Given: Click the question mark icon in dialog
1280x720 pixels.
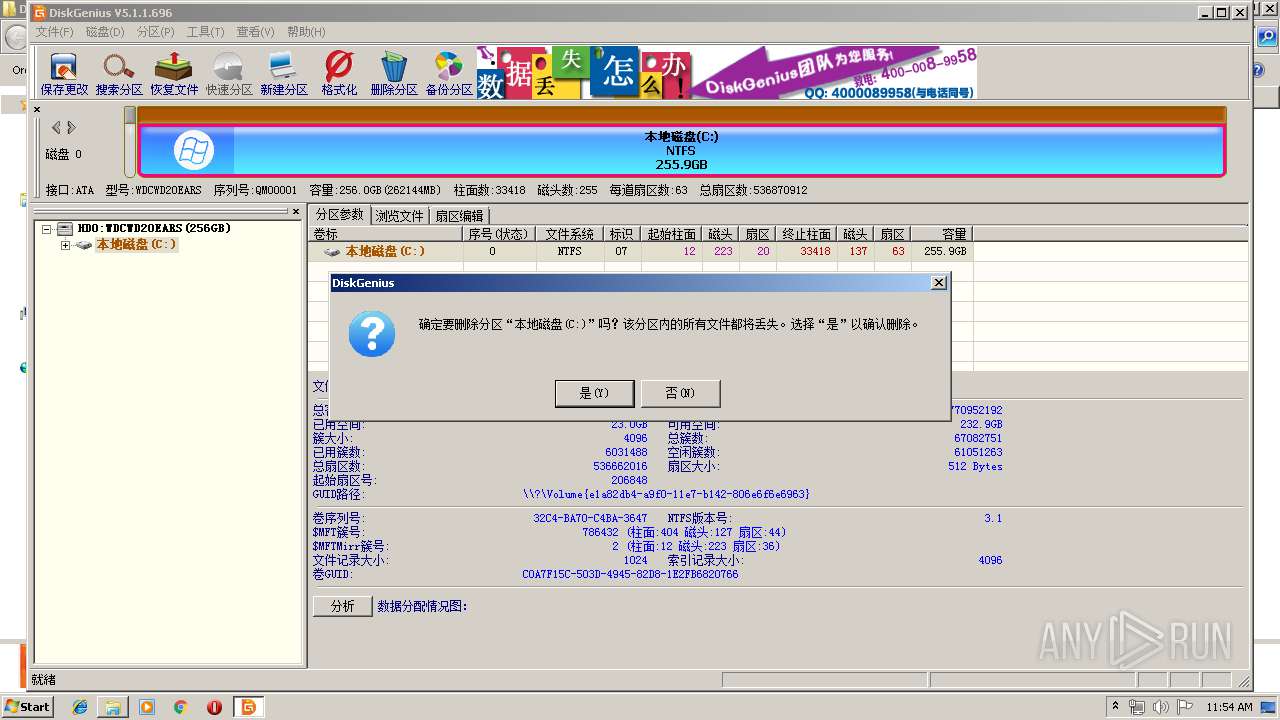Looking at the screenshot, I should [371, 333].
